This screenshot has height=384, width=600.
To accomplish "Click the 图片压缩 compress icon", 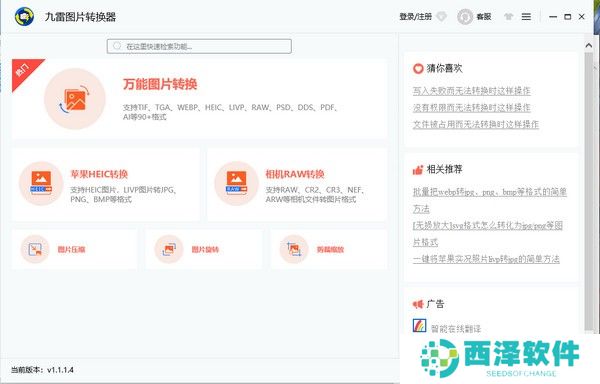I will (x=35, y=249).
